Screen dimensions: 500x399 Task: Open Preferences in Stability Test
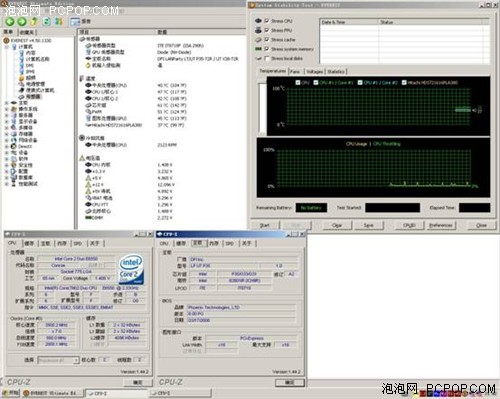(441, 225)
